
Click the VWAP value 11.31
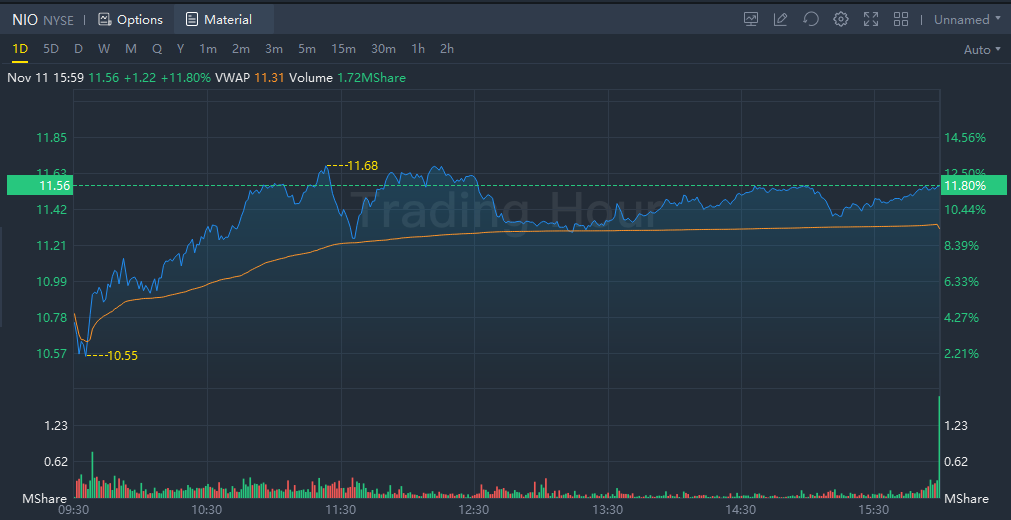[x=267, y=78]
